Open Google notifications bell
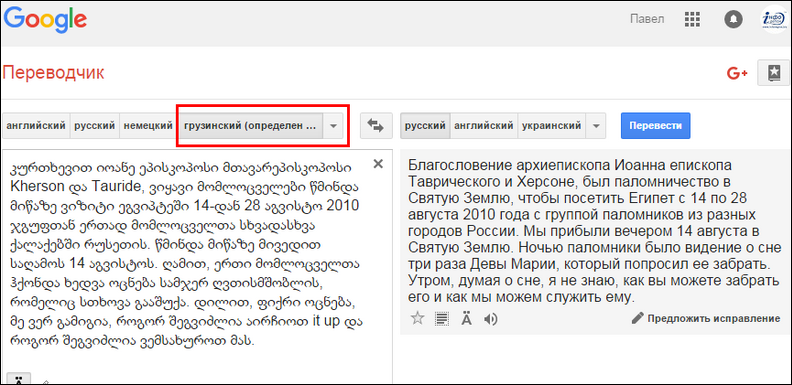This screenshot has height=385, width=792. tap(732, 20)
